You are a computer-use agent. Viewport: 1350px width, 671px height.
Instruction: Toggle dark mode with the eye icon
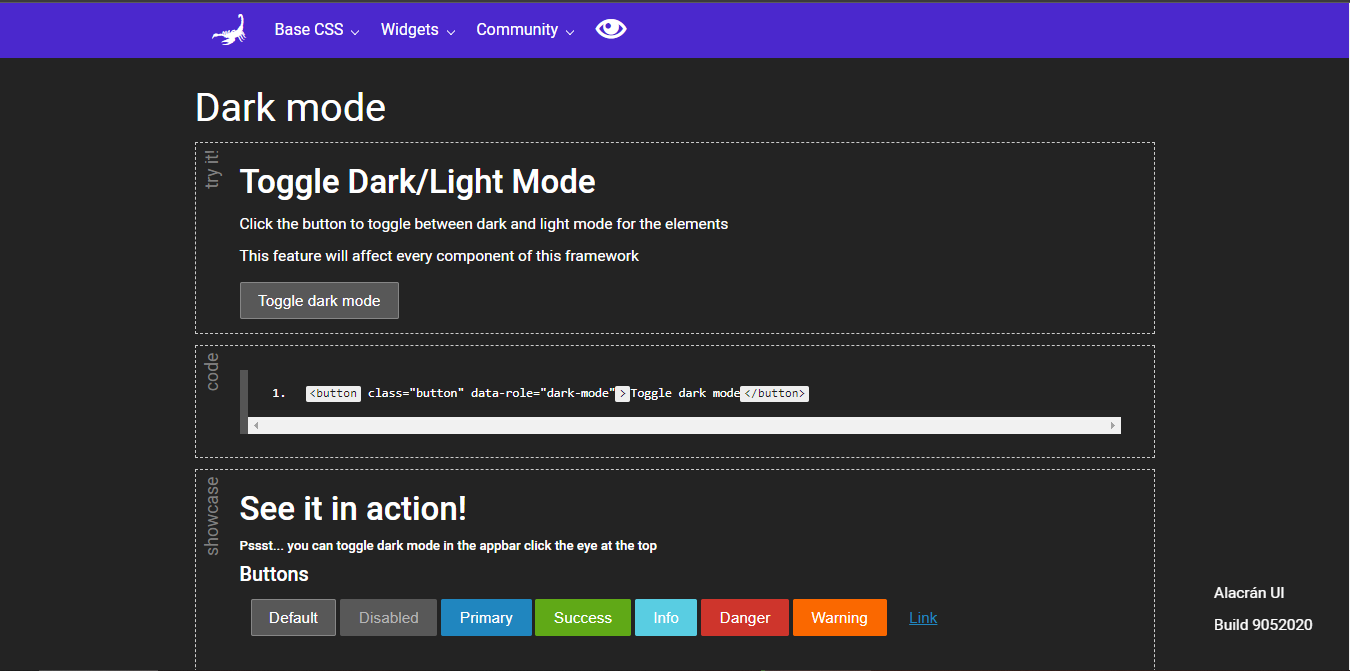(x=611, y=29)
